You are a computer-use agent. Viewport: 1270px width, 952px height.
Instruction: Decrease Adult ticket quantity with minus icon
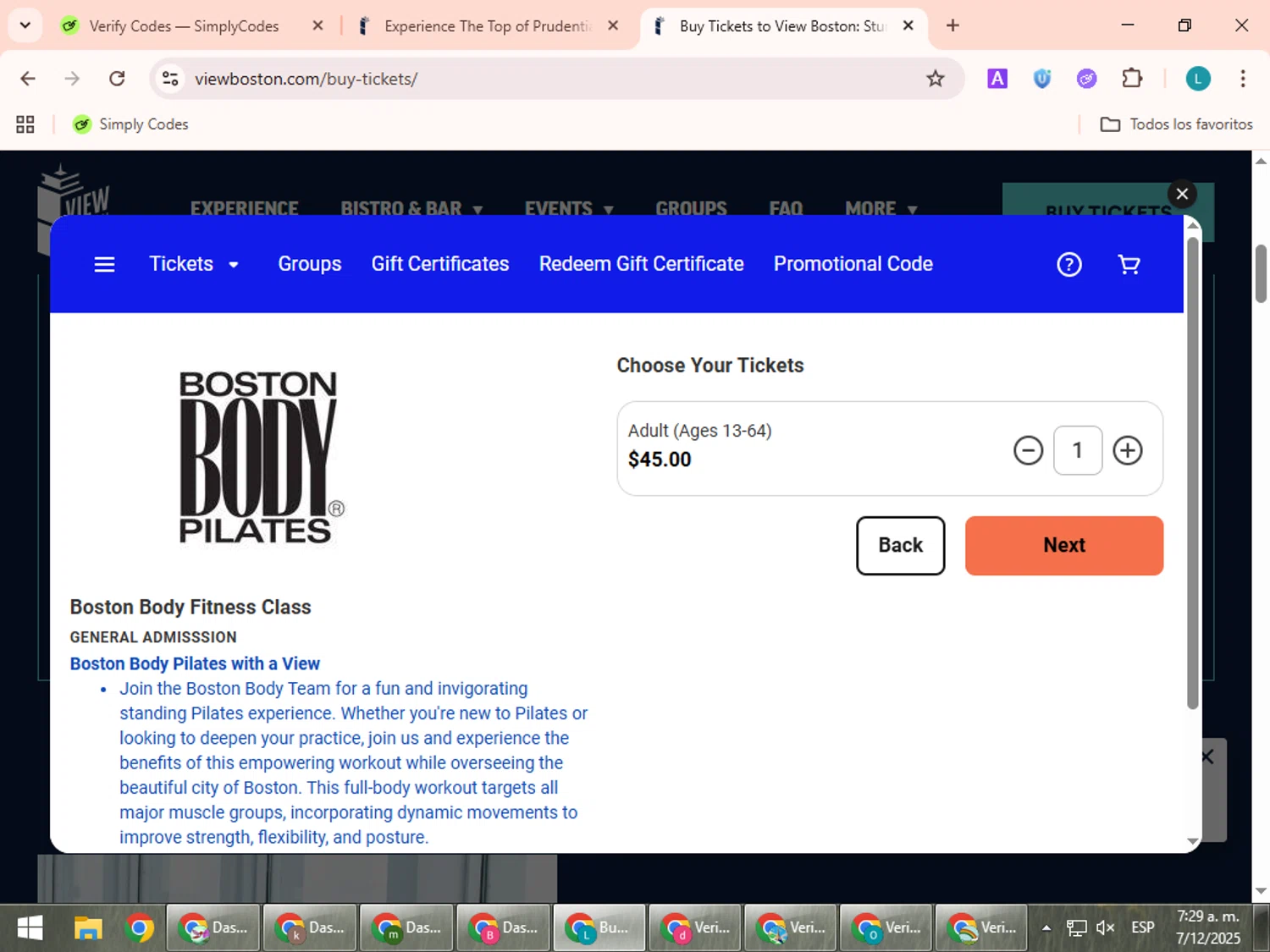(1028, 450)
